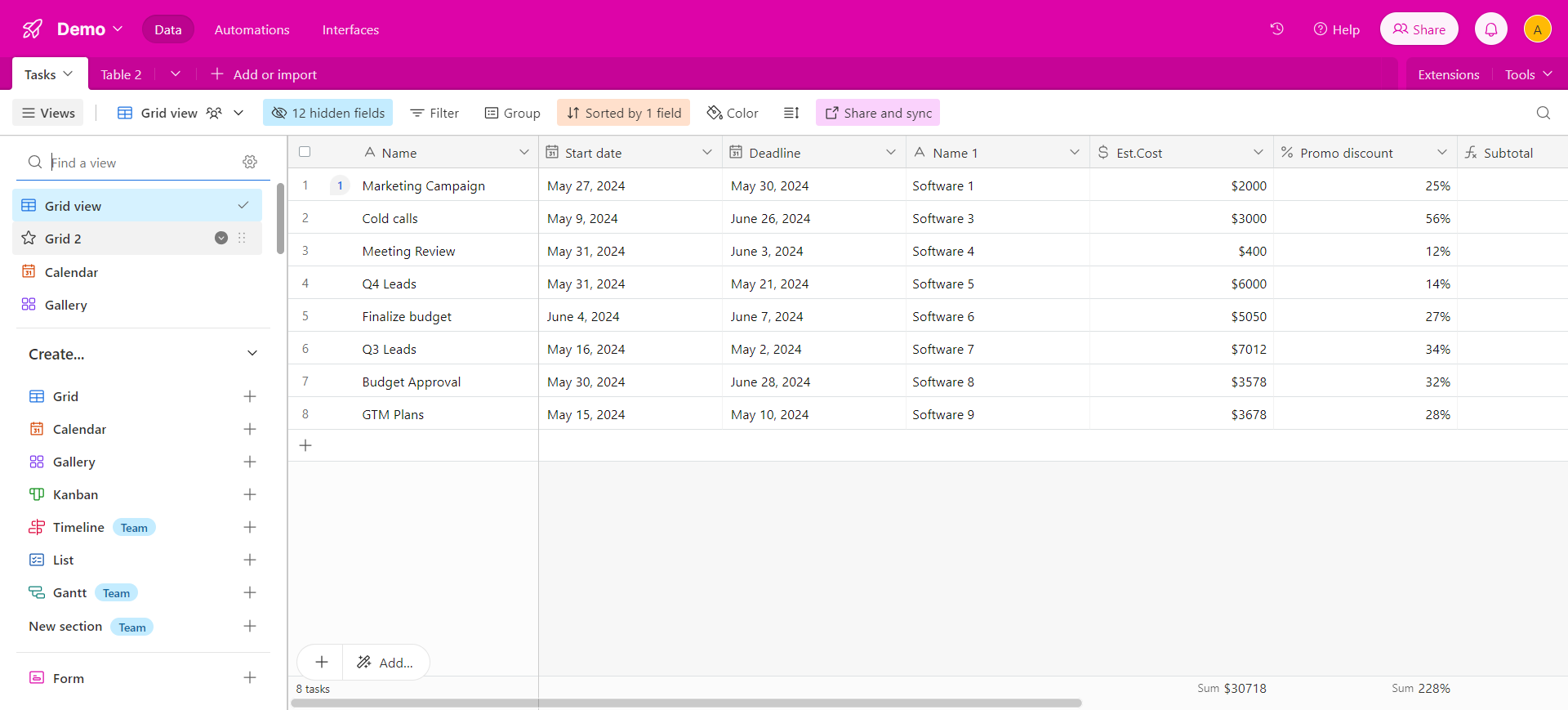Add a new Timeline view with plus
This screenshot has height=710, width=1568.
(250, 527)
